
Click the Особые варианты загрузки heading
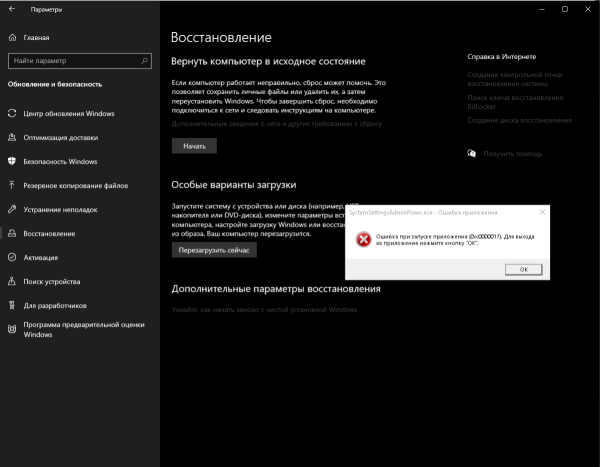point(233,185)
